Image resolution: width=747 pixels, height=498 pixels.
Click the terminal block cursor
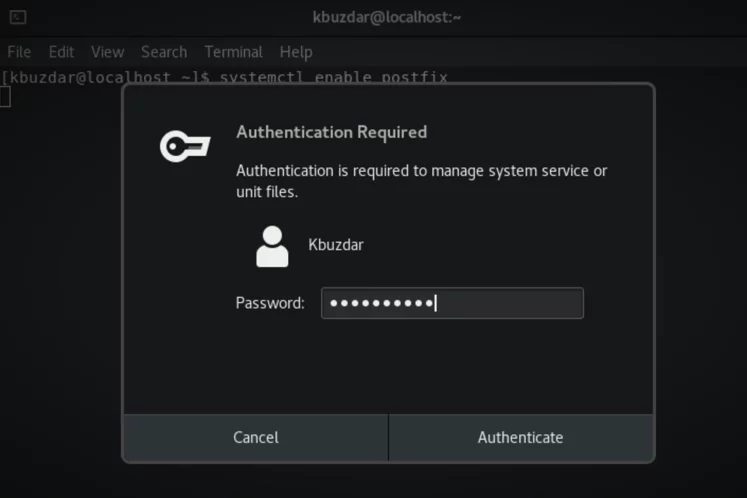click(5, 97)
